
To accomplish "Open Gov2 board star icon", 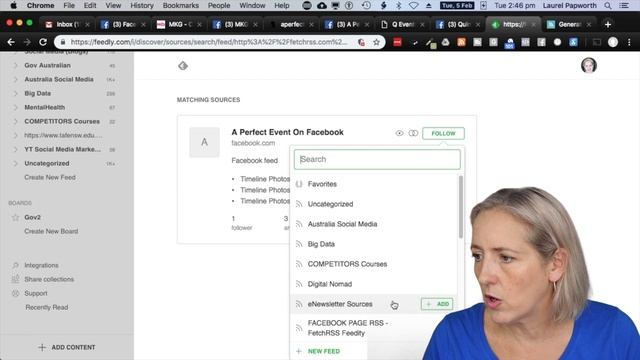I will [16, 217].
